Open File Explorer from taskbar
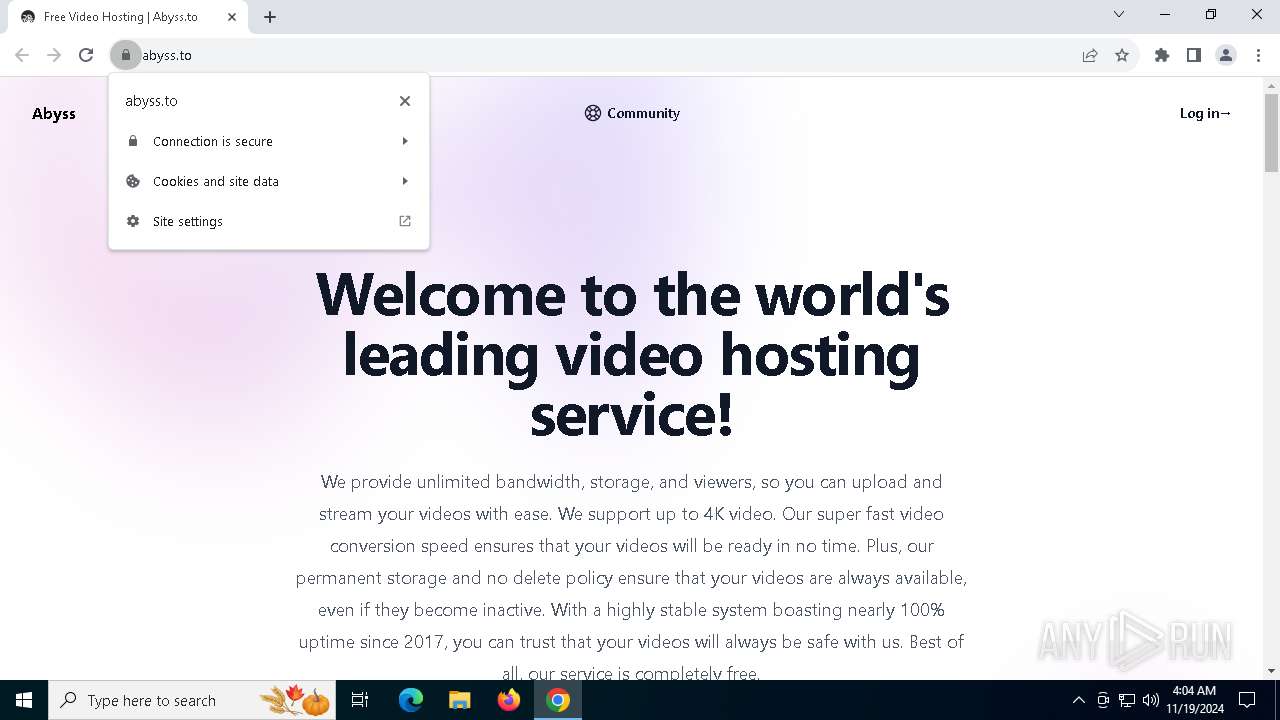This screenshot has height=720, width=1280. click(x=459, y=700)
